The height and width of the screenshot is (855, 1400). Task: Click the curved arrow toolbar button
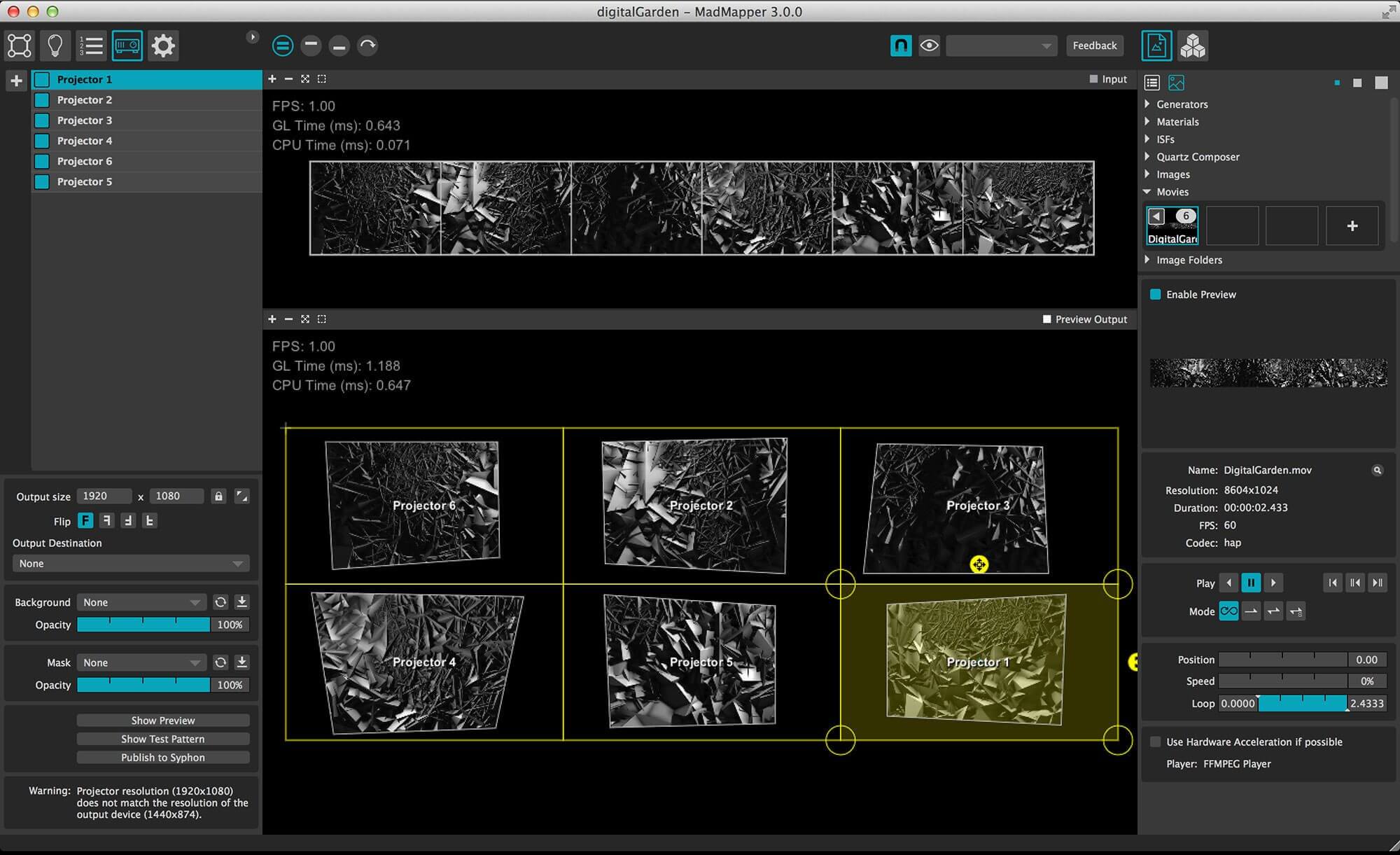[x=367, y=46]
